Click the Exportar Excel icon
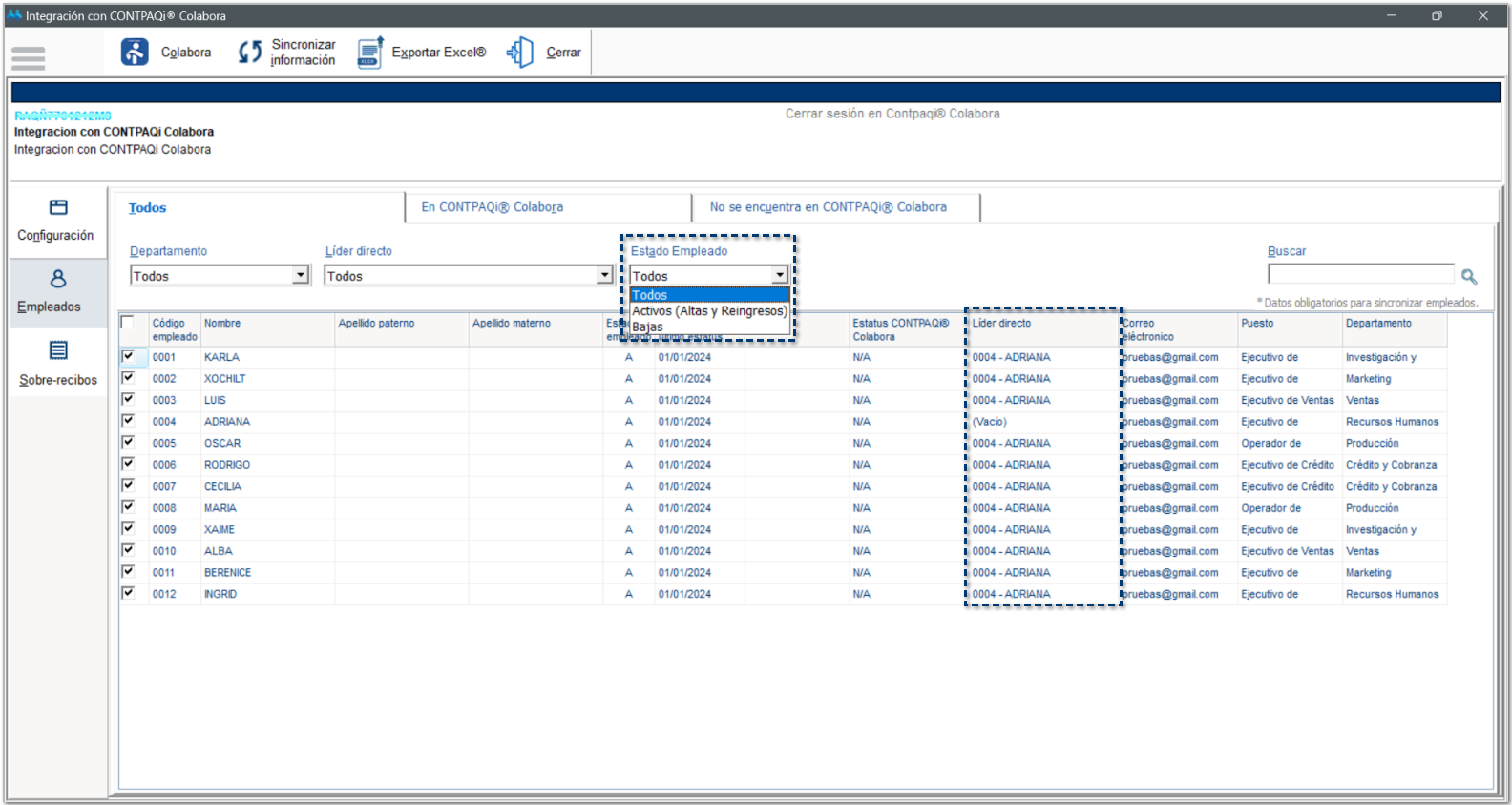The width and height of the screenshot is (1512, 805). point(370,53)
